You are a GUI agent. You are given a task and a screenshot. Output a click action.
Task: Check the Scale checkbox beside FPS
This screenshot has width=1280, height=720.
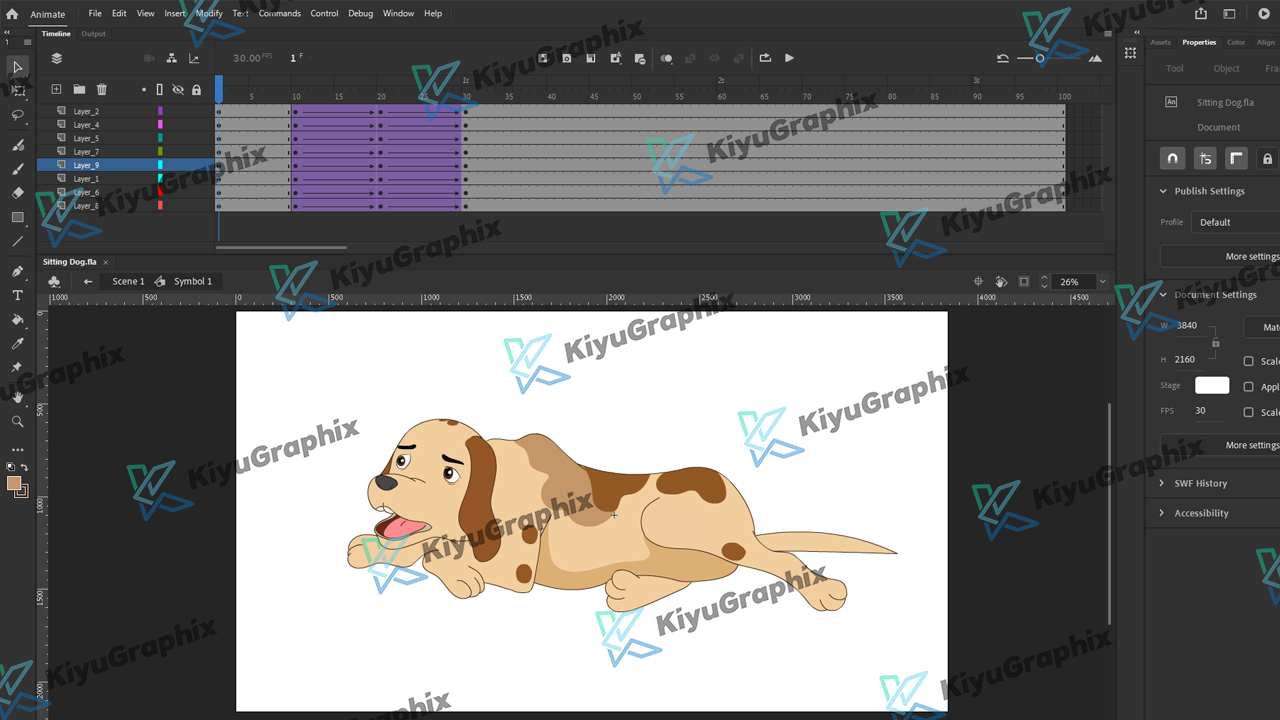coord(1248,412)
